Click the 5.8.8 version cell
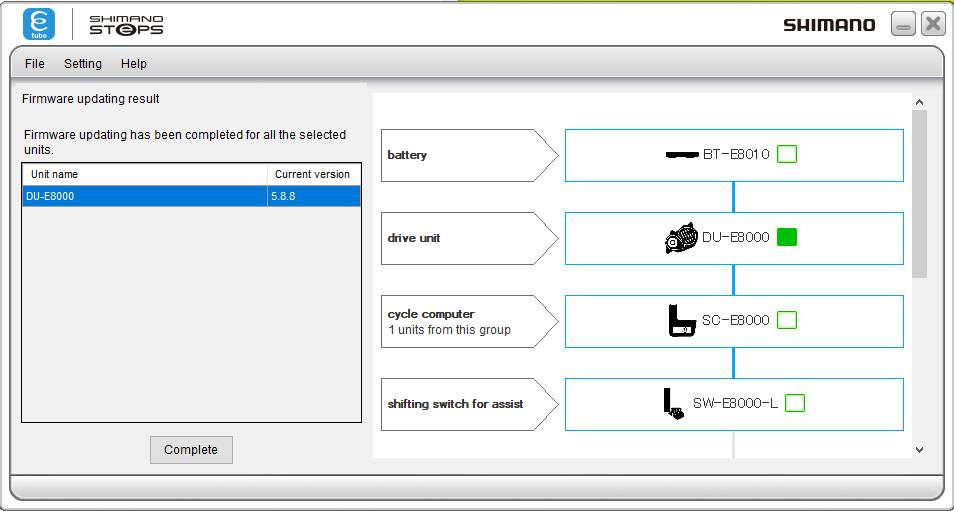 pos(314,196)
